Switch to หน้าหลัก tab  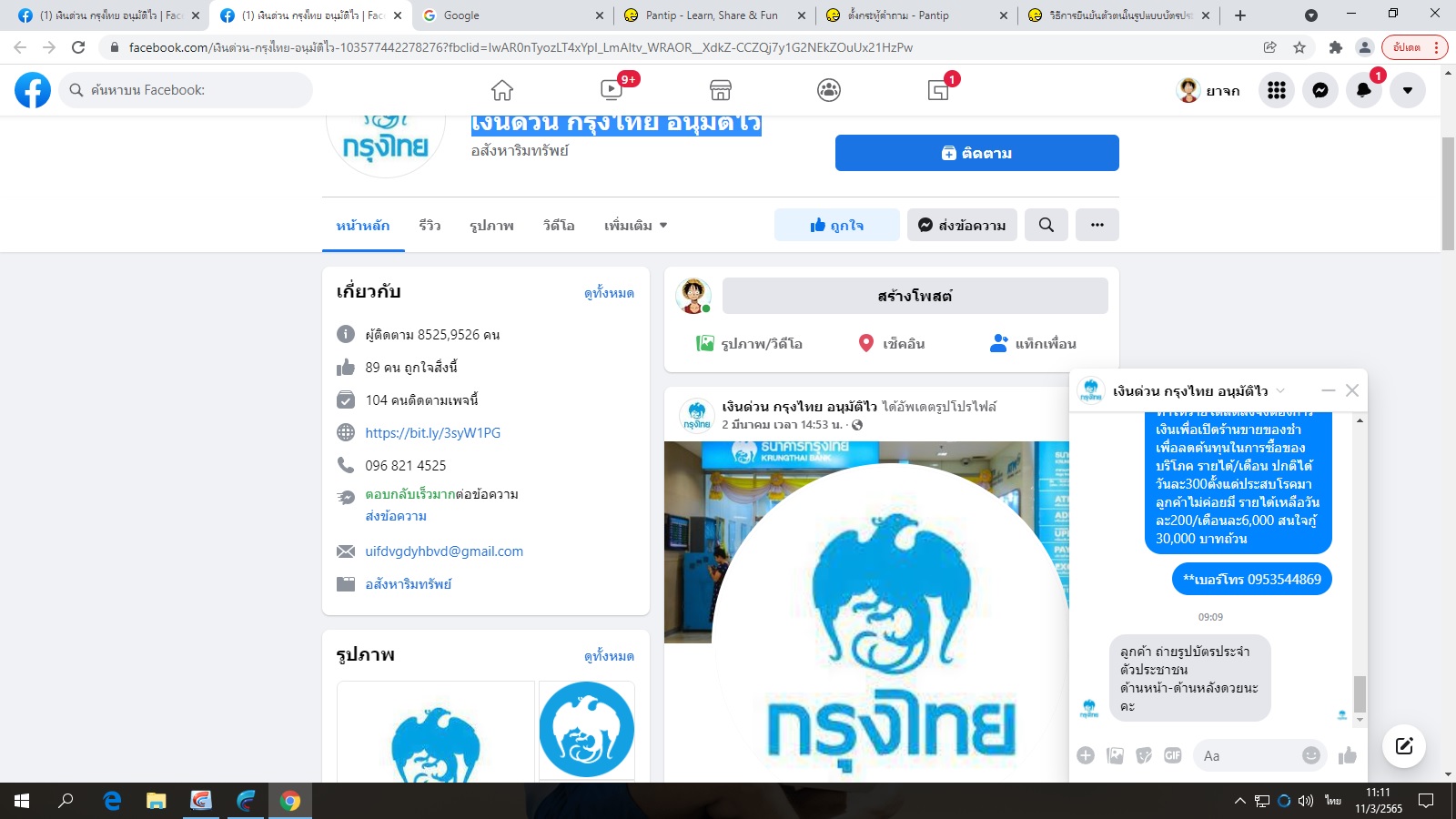[x=363, y=226]
